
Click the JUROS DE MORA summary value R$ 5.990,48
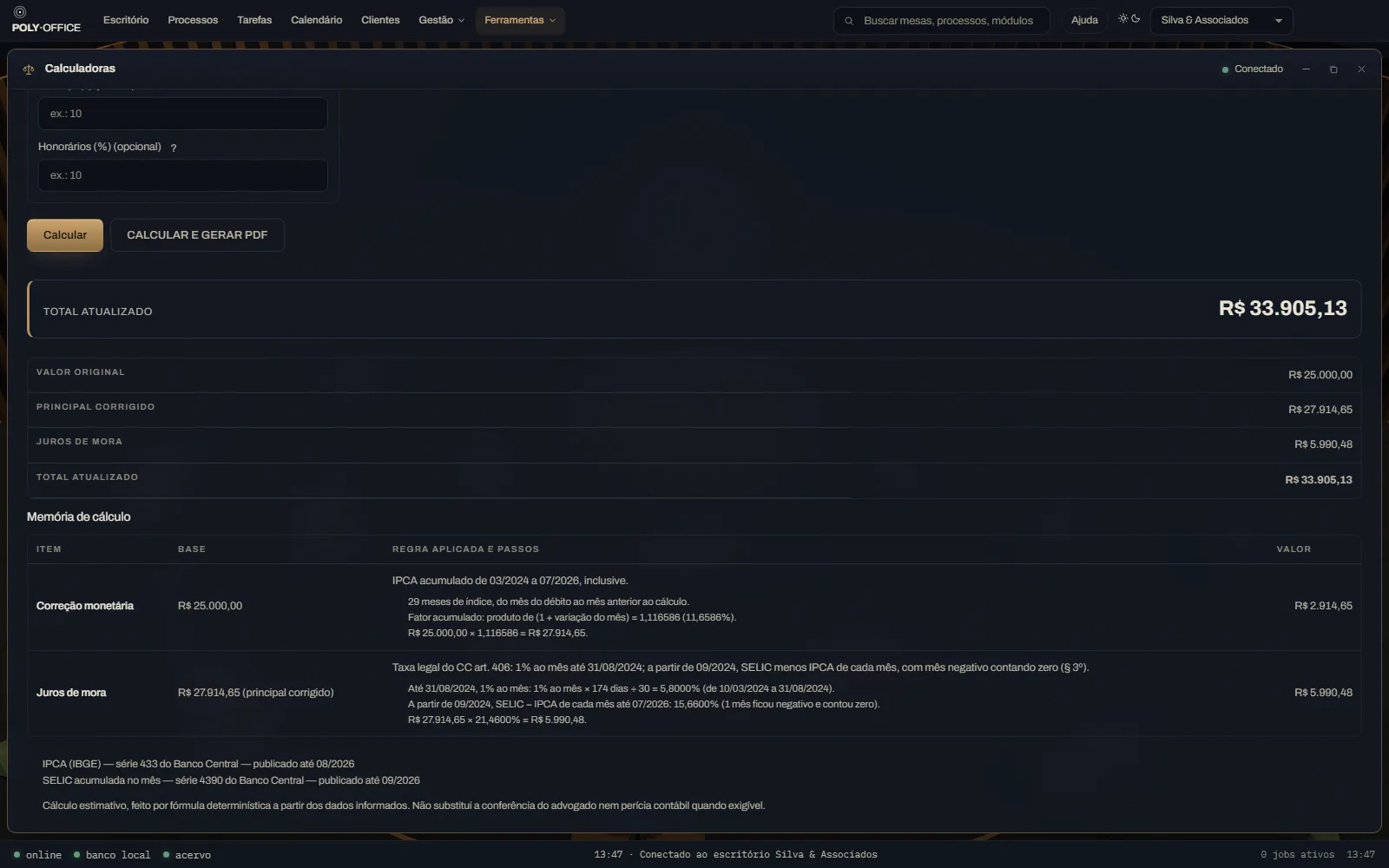click(1323, 444)
